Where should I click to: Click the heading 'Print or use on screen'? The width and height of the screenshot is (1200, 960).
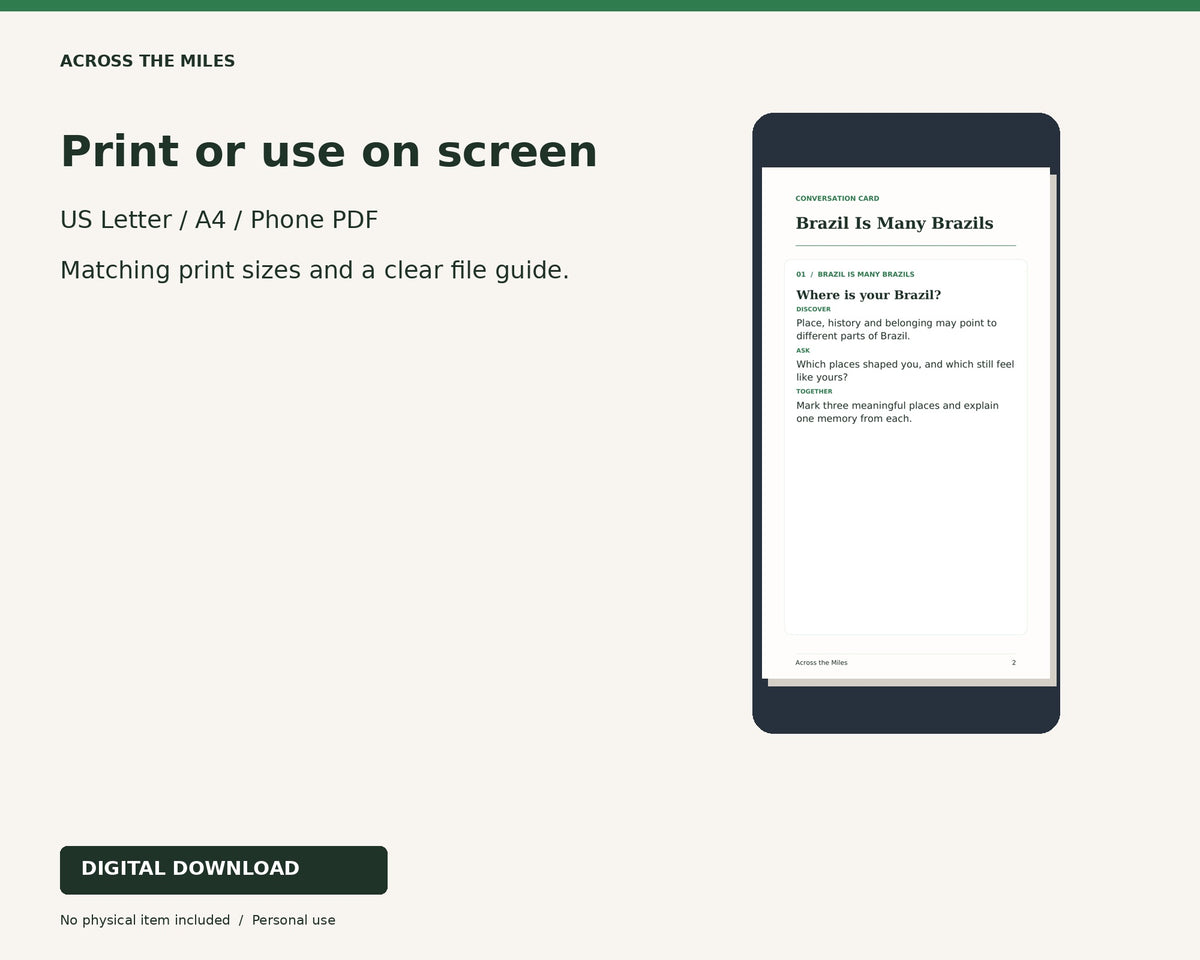pos(328,152)
